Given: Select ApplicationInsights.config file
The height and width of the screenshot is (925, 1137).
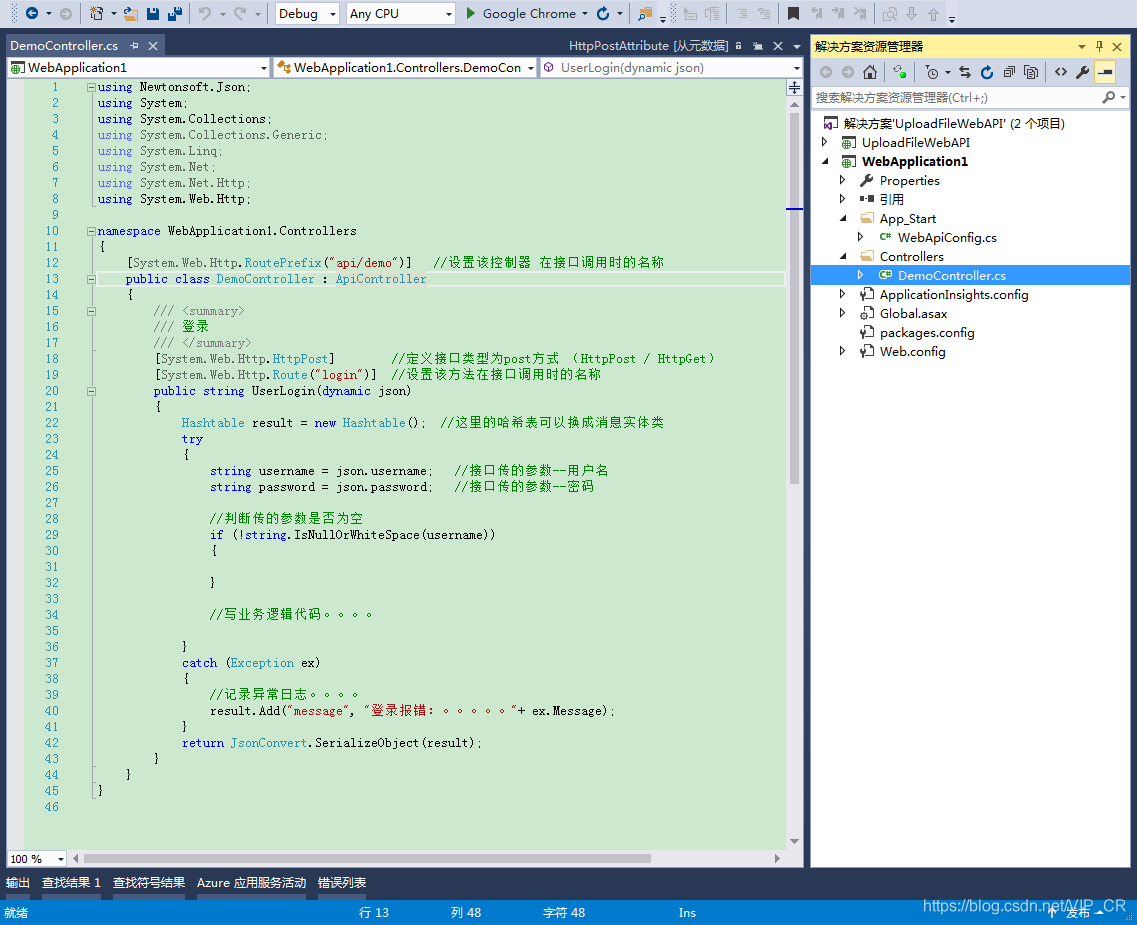Looking at the screenshot, I should tap(954, 294).
